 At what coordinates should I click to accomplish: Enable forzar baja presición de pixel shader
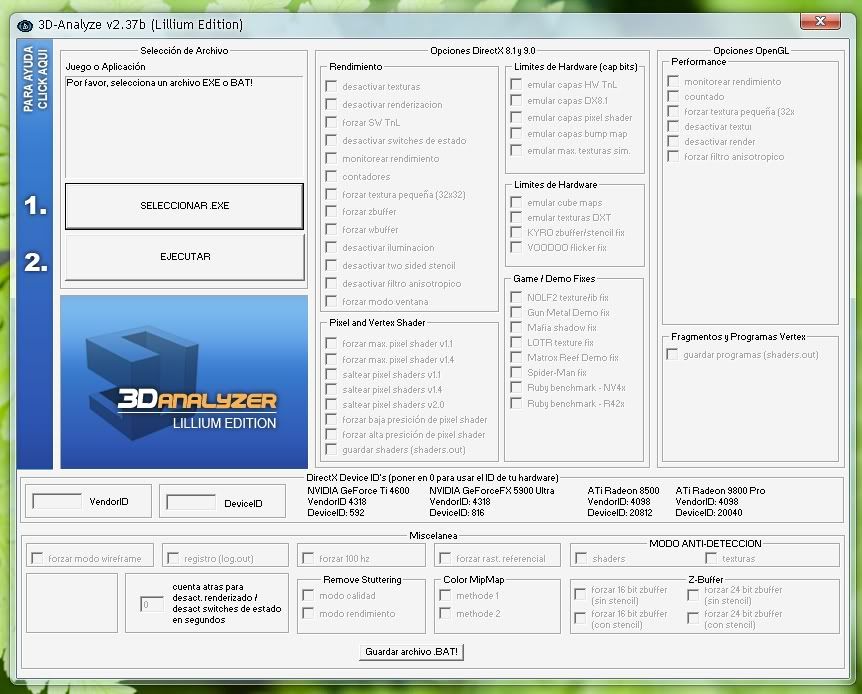pos(331,419)
